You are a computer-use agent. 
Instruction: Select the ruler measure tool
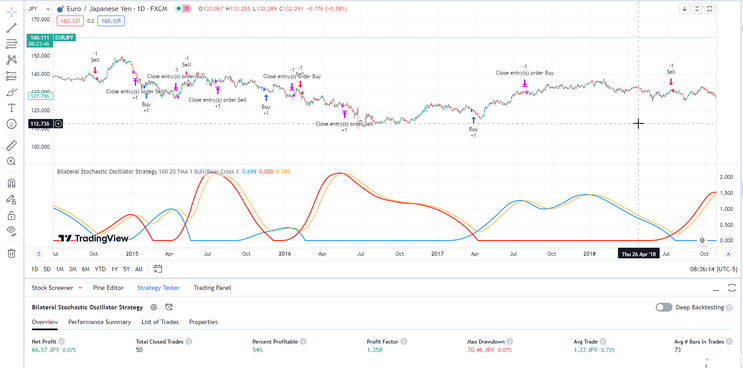click(11, 145)
